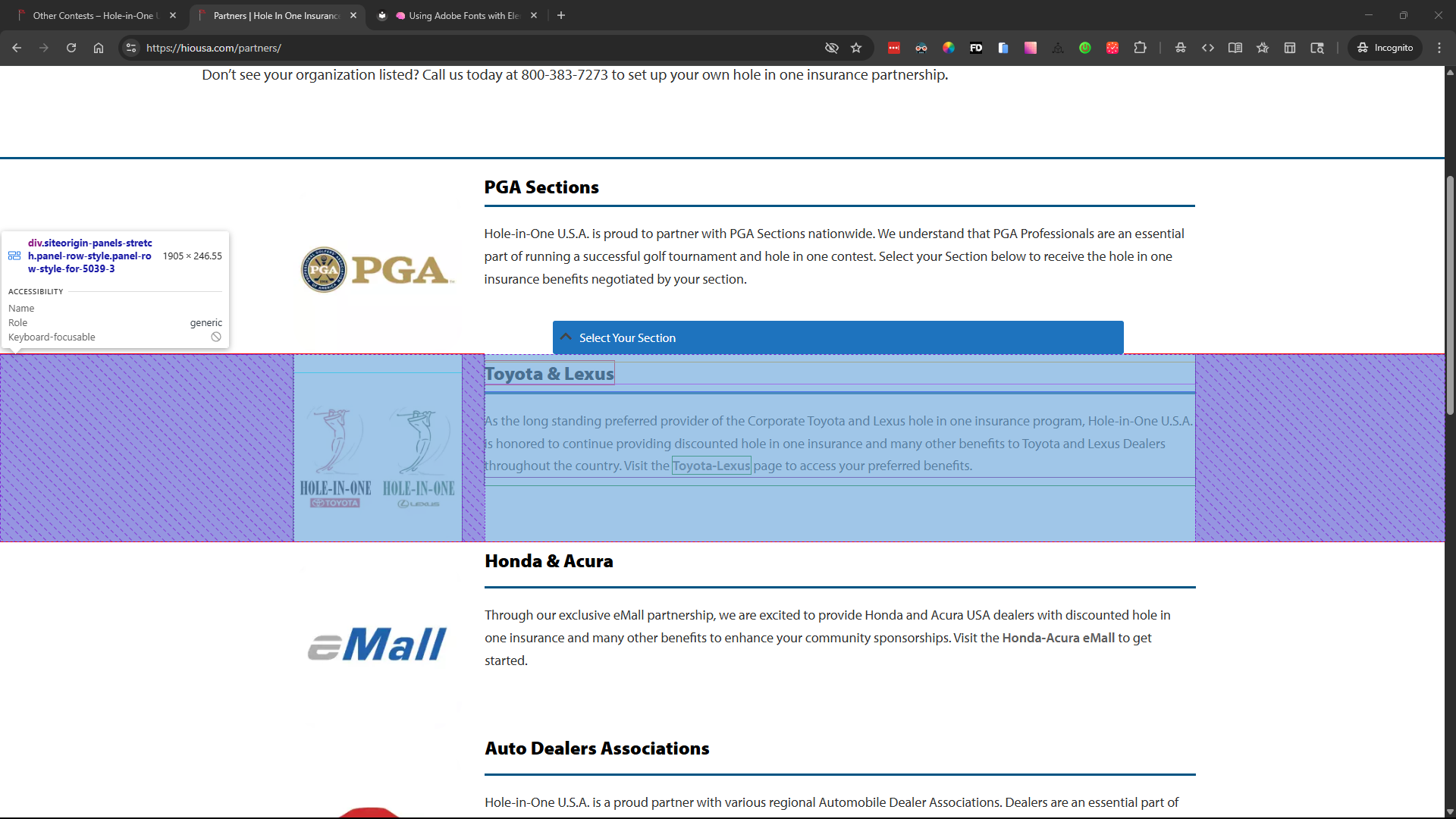View site information for hiousa.com

click(131, 48)
